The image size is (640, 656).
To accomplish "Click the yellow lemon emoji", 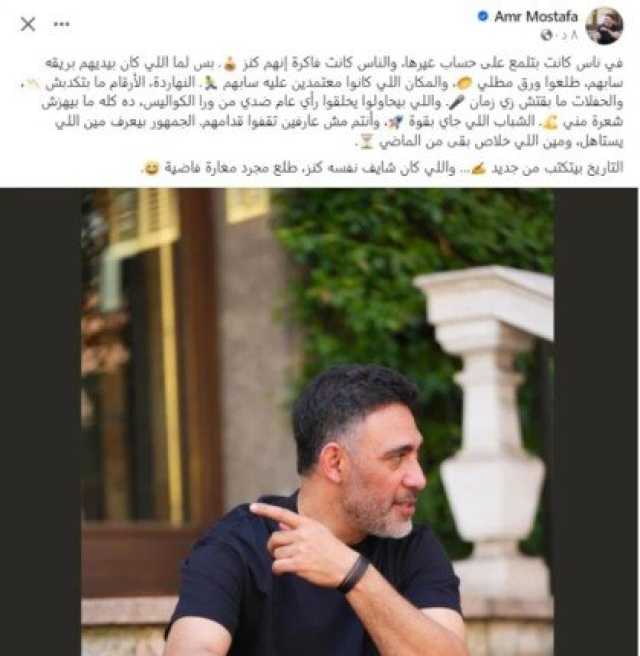I will 463,84.
